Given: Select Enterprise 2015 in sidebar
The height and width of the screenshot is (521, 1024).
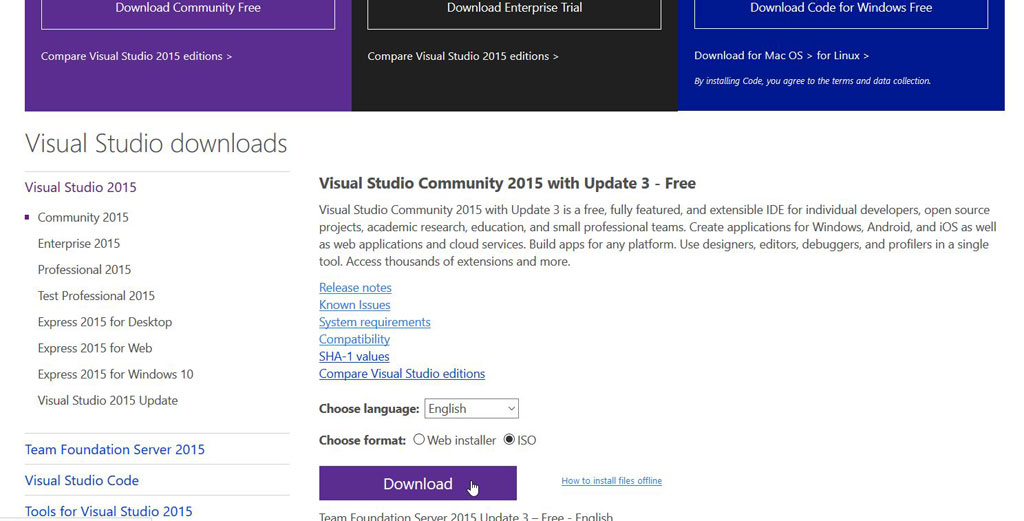Looking at the screenshot, I should pyautogui.click(x=79, y=244).
